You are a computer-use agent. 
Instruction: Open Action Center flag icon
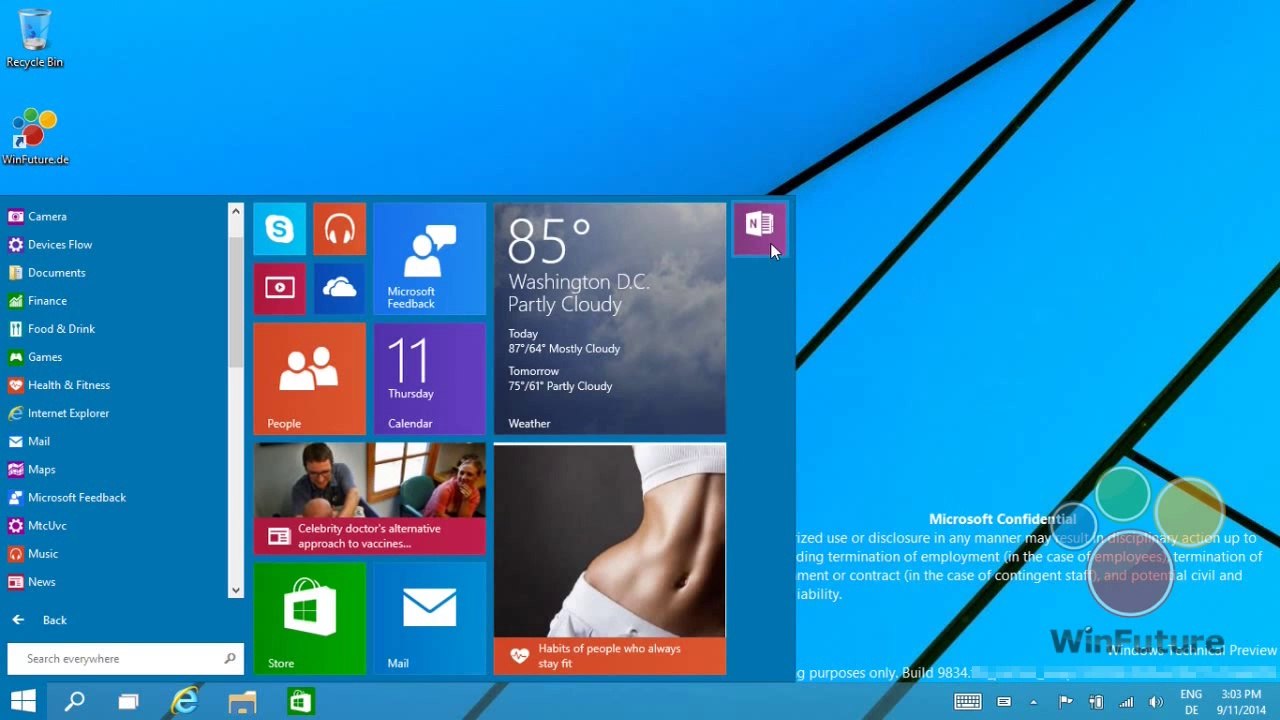click(x=1065, y=702)
